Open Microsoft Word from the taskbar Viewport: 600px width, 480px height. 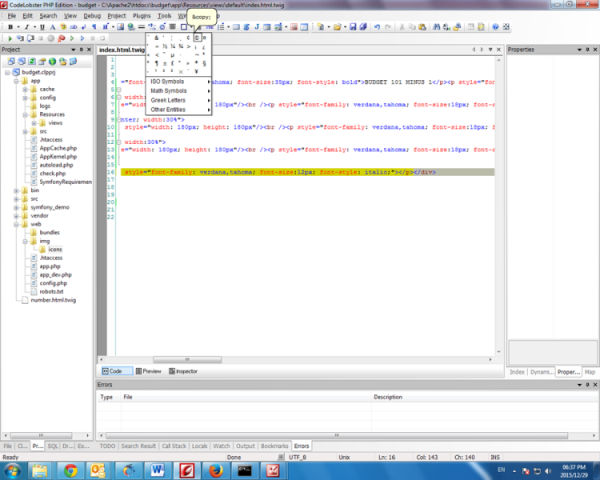point(158,469)
